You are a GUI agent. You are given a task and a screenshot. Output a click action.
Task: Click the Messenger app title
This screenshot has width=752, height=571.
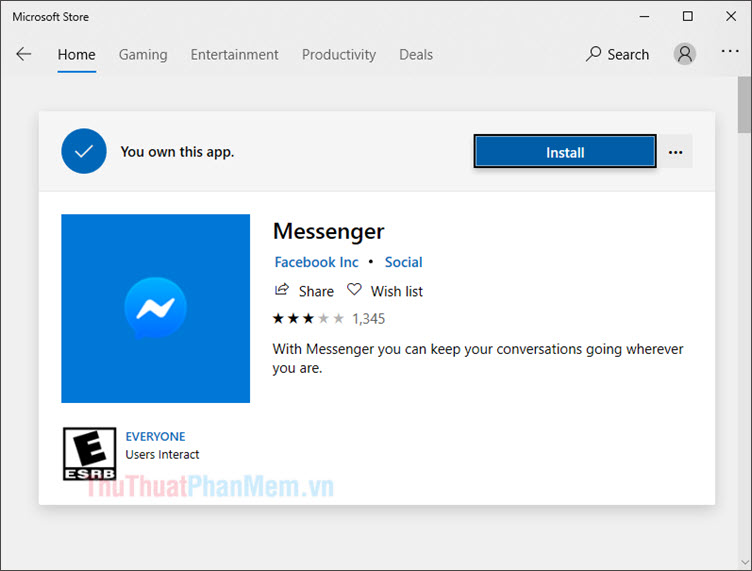coord(329,232)
